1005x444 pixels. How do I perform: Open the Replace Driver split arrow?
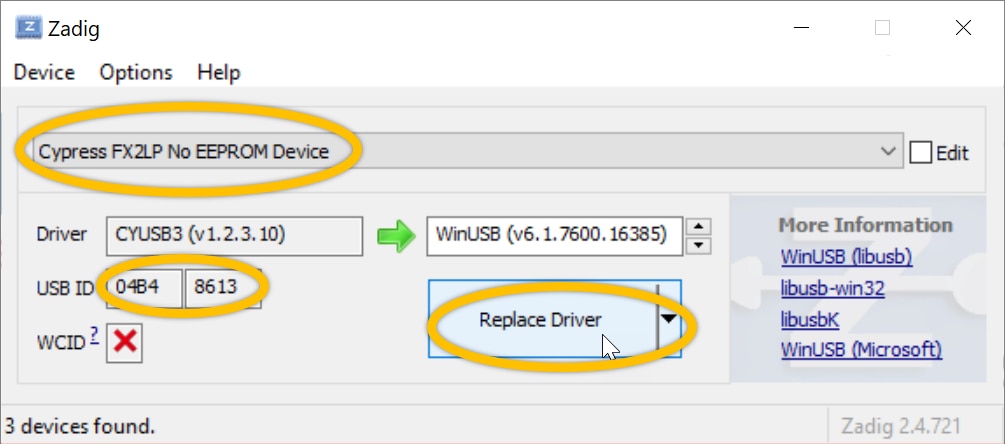point(669,318)
